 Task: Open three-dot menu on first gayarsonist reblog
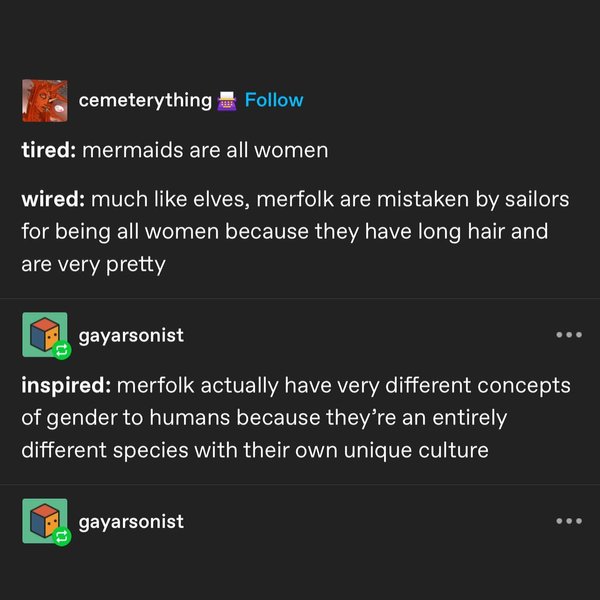[568, 335]
